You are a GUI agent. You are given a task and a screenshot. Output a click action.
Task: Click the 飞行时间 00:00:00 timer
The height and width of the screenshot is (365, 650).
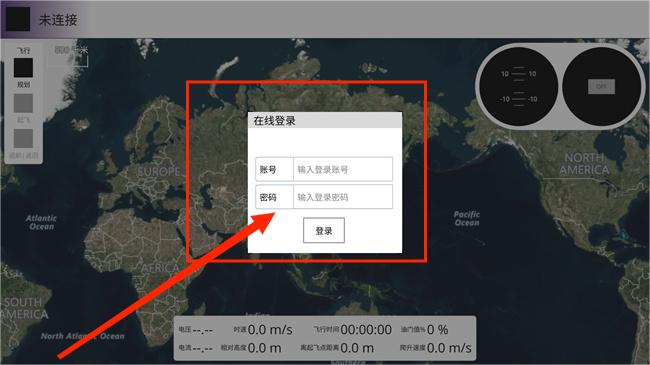pyautogui.click(x=366, y=330)
